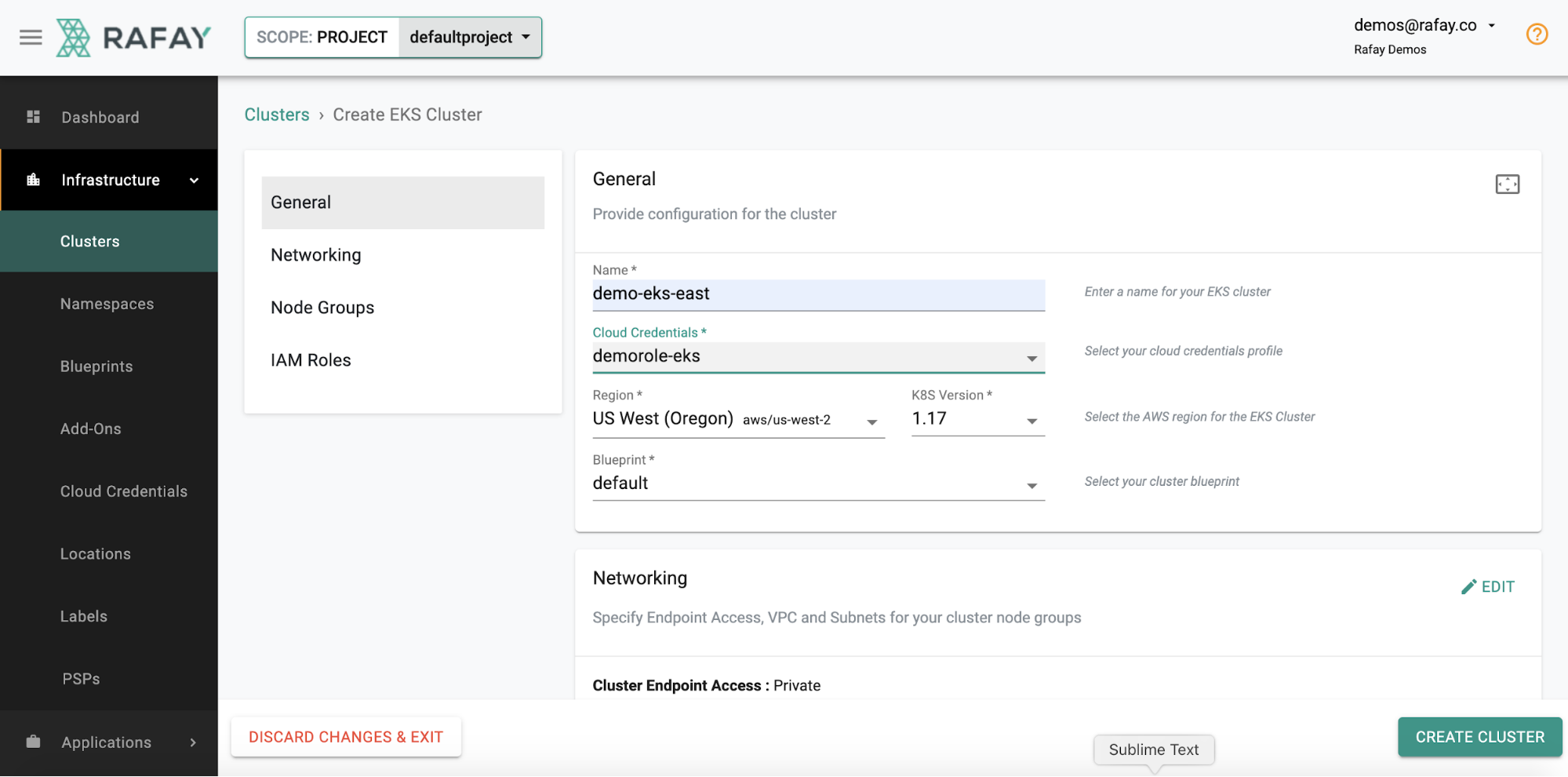Click Discard Changes & Exit

coord(346,737)
